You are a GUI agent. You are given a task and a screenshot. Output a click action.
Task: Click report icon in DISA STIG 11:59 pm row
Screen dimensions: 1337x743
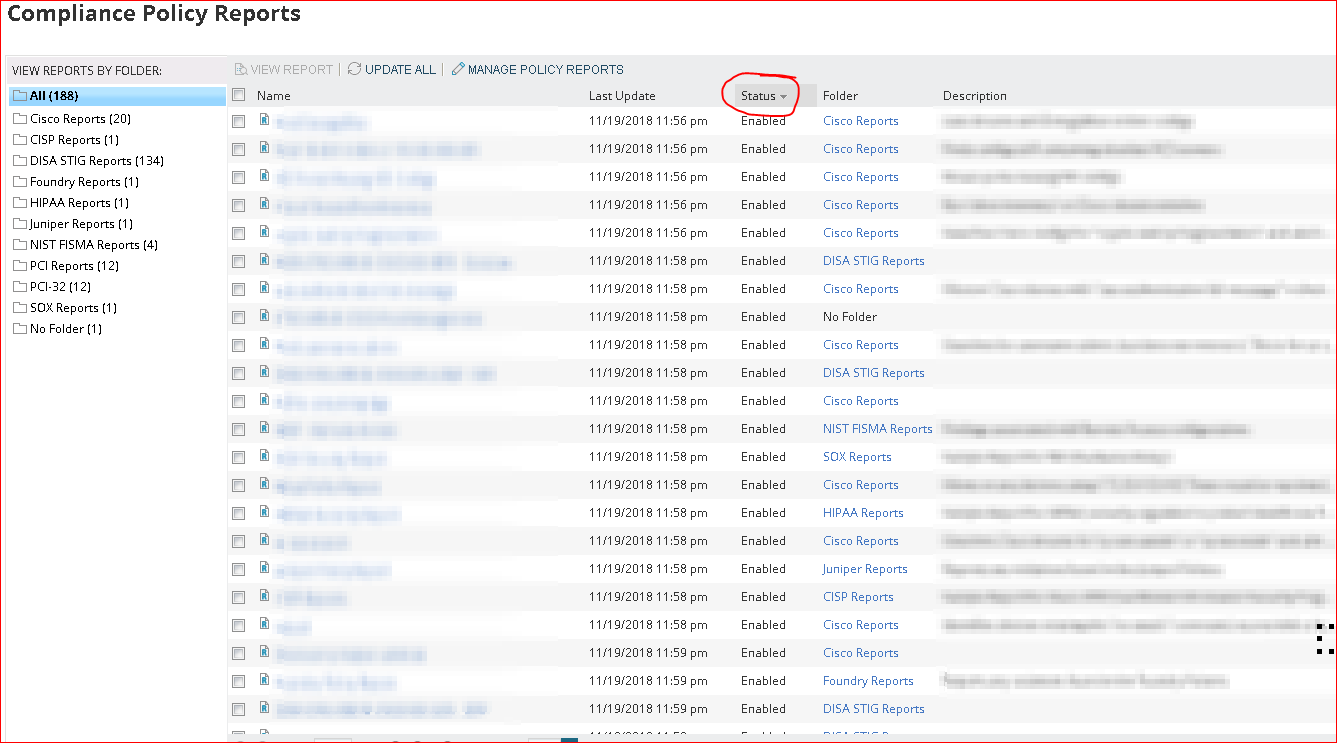point(264,708)
